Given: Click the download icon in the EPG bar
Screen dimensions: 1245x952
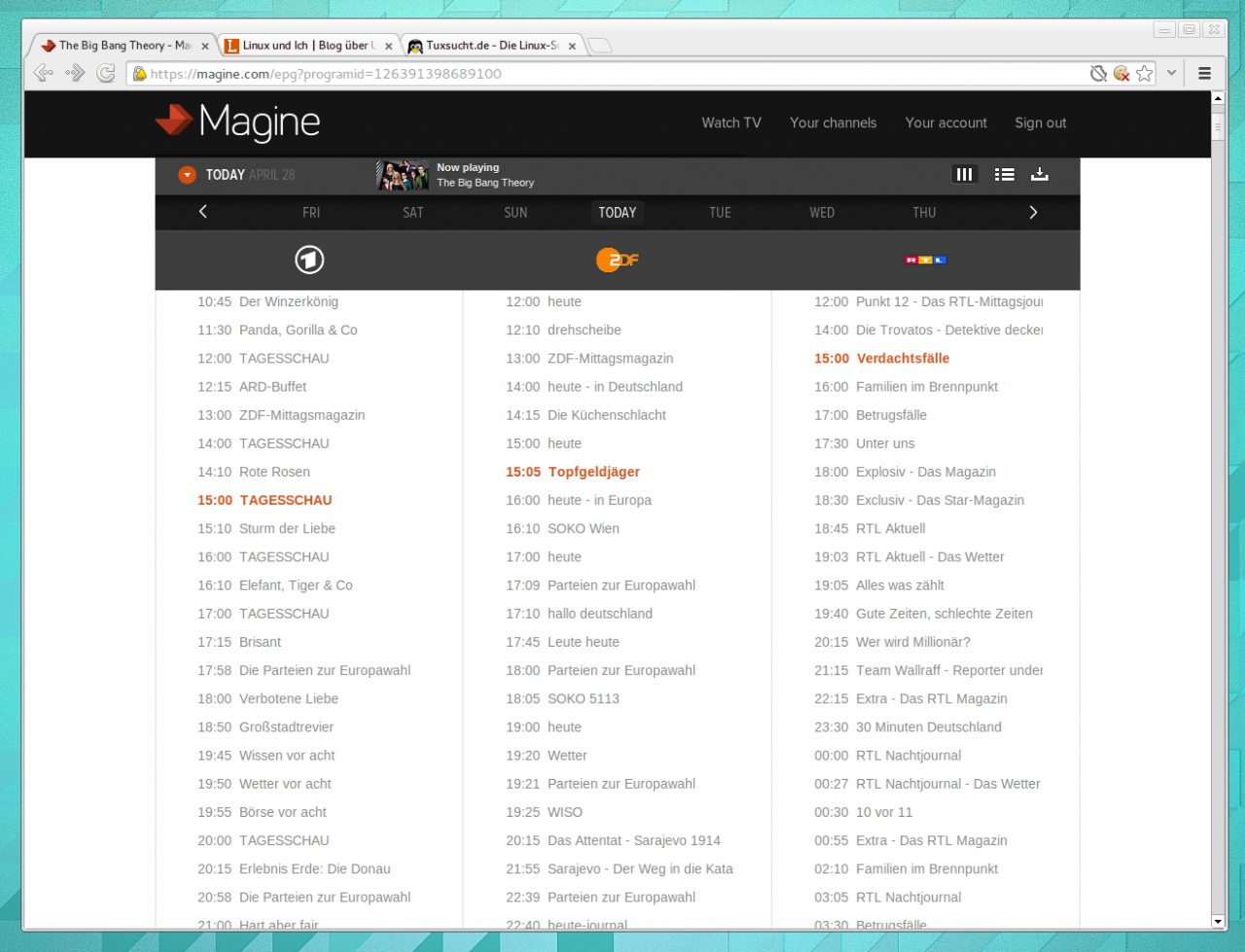Looking at the screenshot, I should click(1040, 175).
